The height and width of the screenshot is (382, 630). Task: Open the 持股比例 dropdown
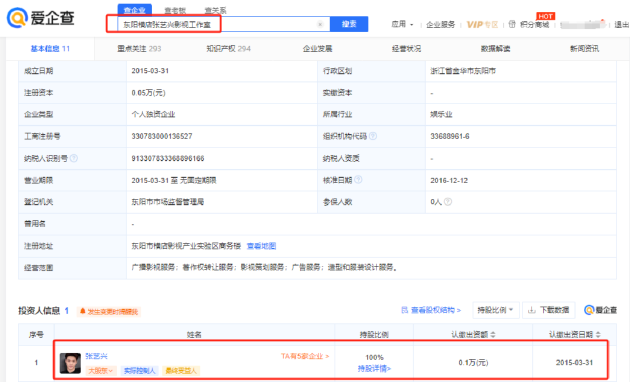click(x=495, y=310)
